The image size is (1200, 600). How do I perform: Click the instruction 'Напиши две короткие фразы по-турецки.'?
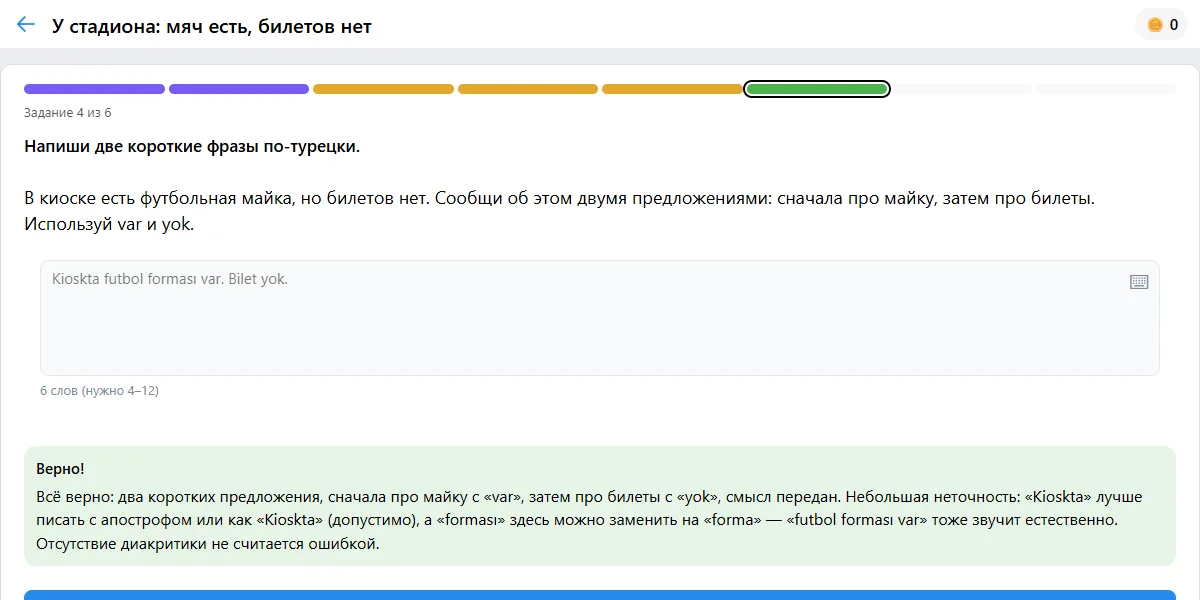click(192, 147)
